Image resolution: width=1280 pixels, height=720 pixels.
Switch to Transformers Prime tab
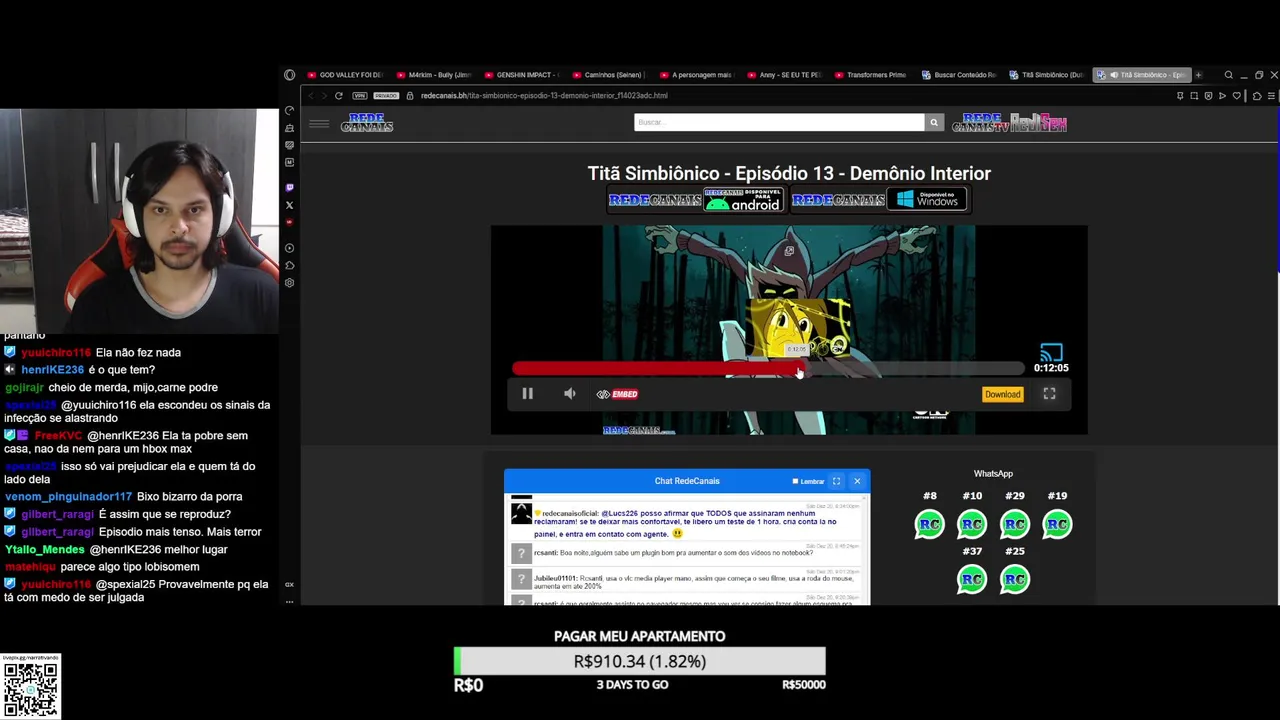873,75
